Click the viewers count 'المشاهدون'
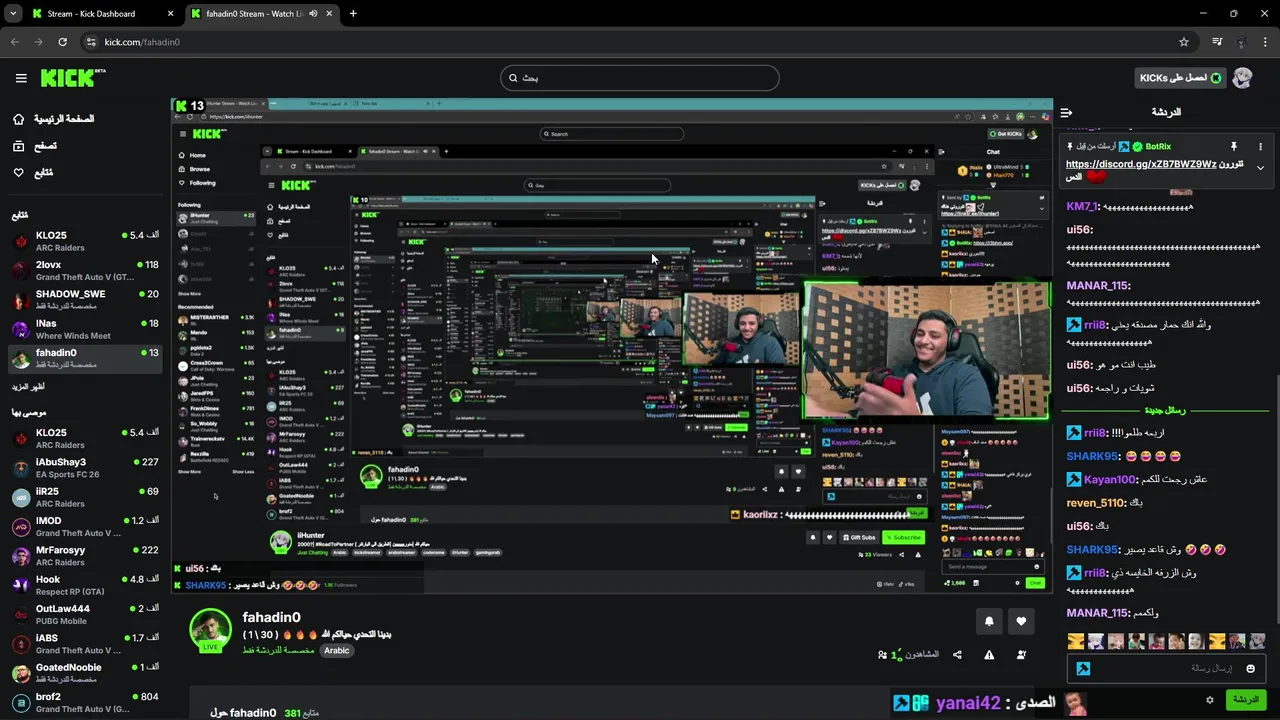The image size is (1280, 720). (x=909, y=655)
